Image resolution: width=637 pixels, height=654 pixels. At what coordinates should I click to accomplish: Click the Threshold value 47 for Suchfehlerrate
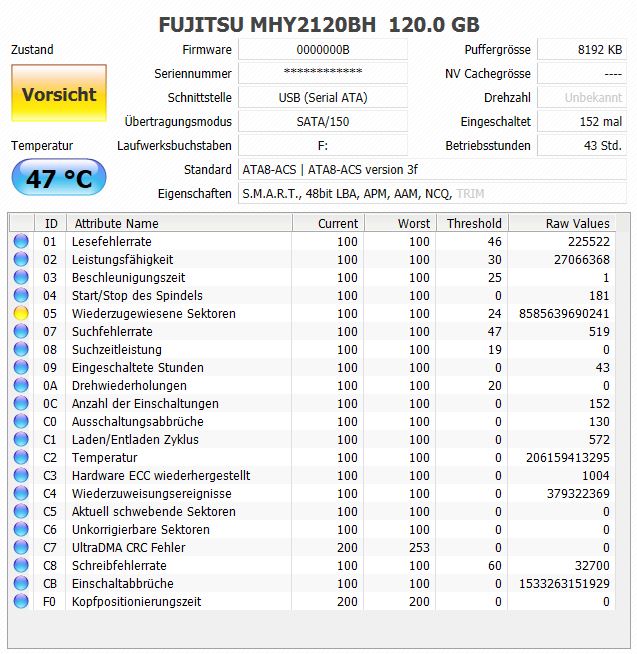pyautogui.click(x=495, y=331)
